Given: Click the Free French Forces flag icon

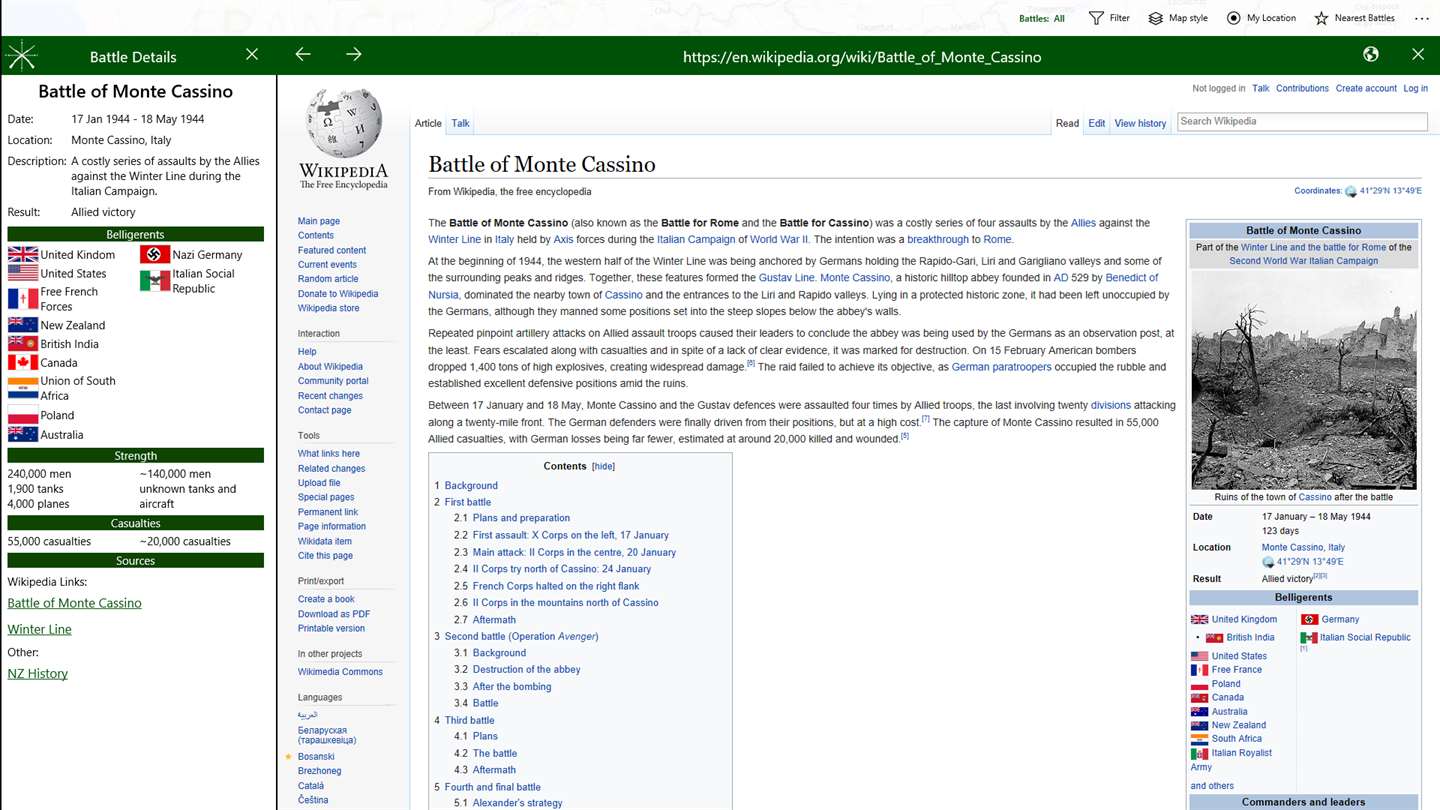Looking at the screenshot, I should pyautogui.click(x=23, y=299).
